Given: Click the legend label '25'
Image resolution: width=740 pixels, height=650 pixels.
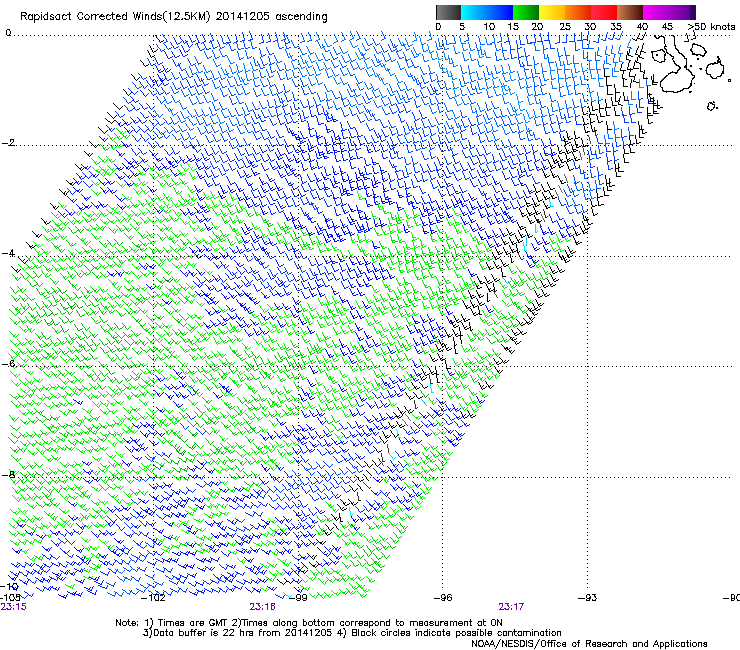Looking at the screenshot, I should pyautogui.click(x=565, y=27).
